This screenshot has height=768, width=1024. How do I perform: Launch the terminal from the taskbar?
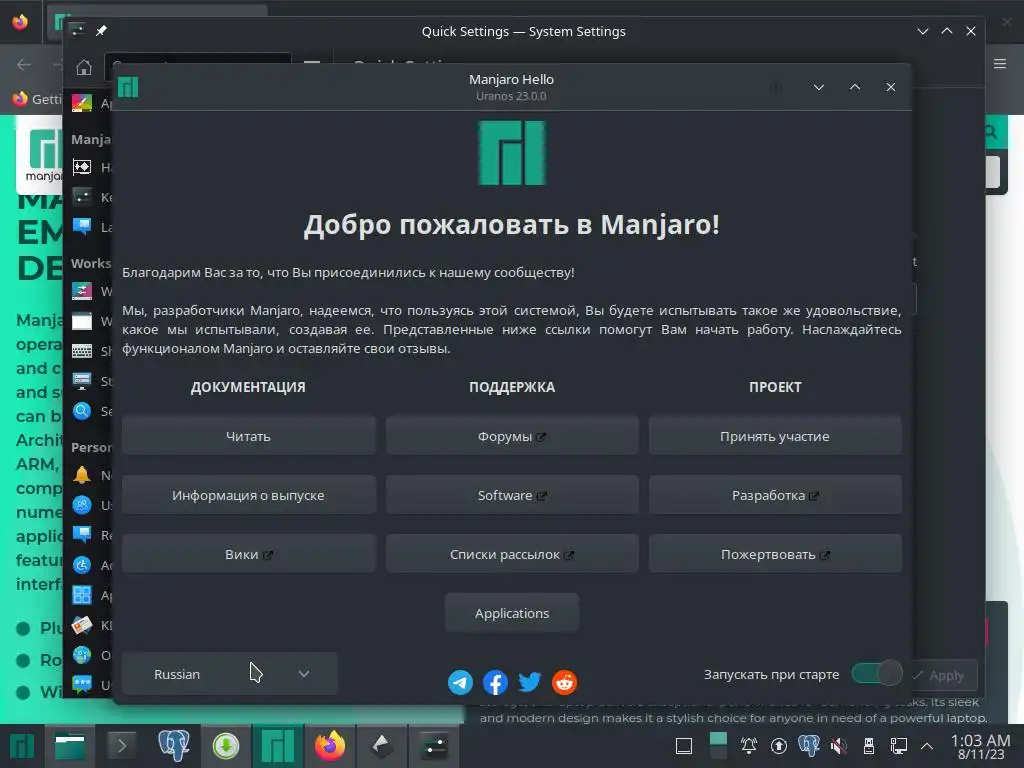pos(121,746)
